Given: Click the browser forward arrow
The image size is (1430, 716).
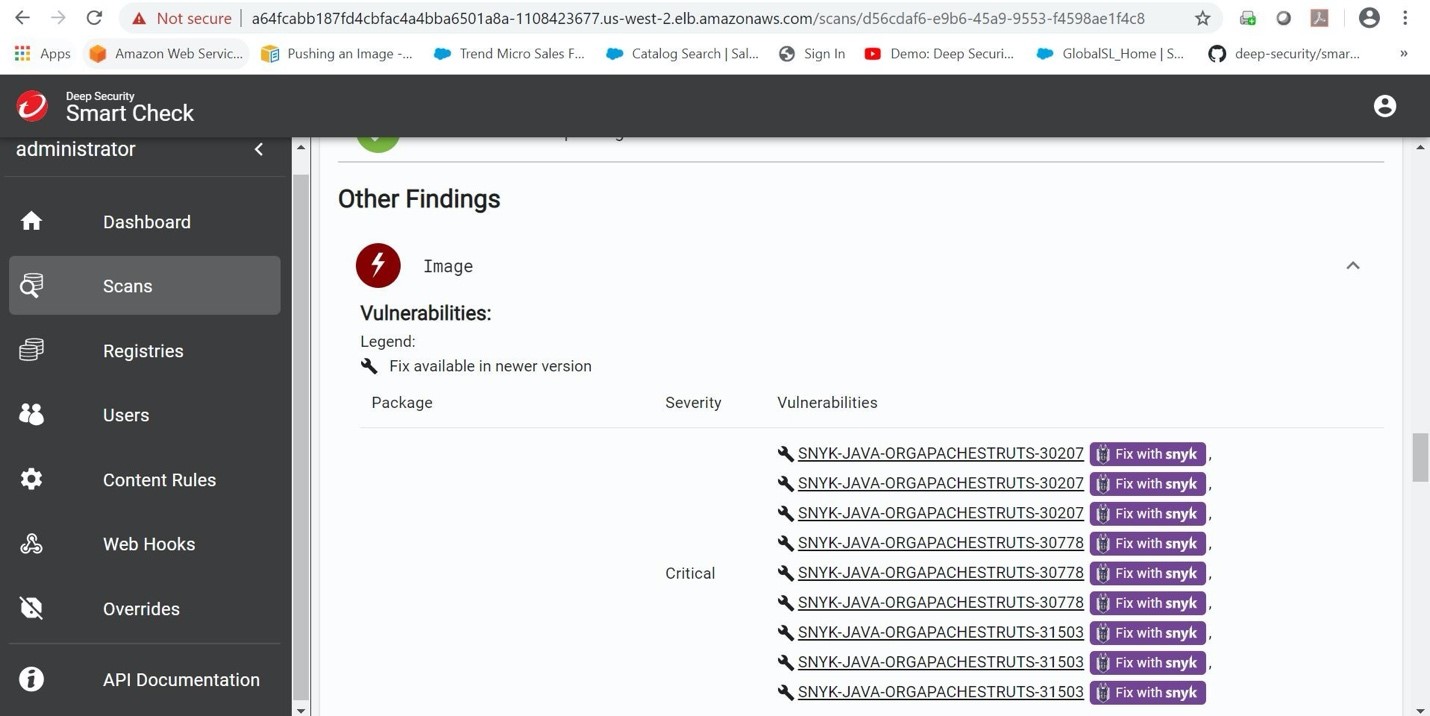Looking at the screenshot, I should [58, 18].
